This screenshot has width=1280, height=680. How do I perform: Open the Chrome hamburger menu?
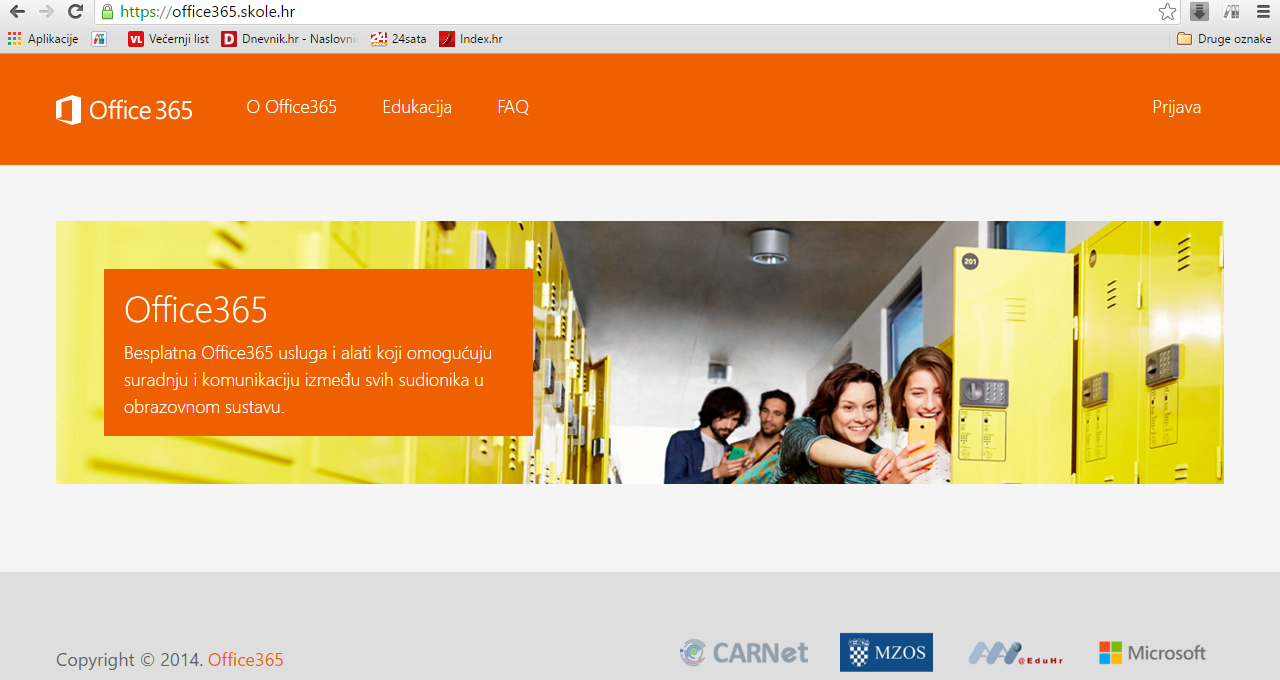click(x=1263, y=12)
